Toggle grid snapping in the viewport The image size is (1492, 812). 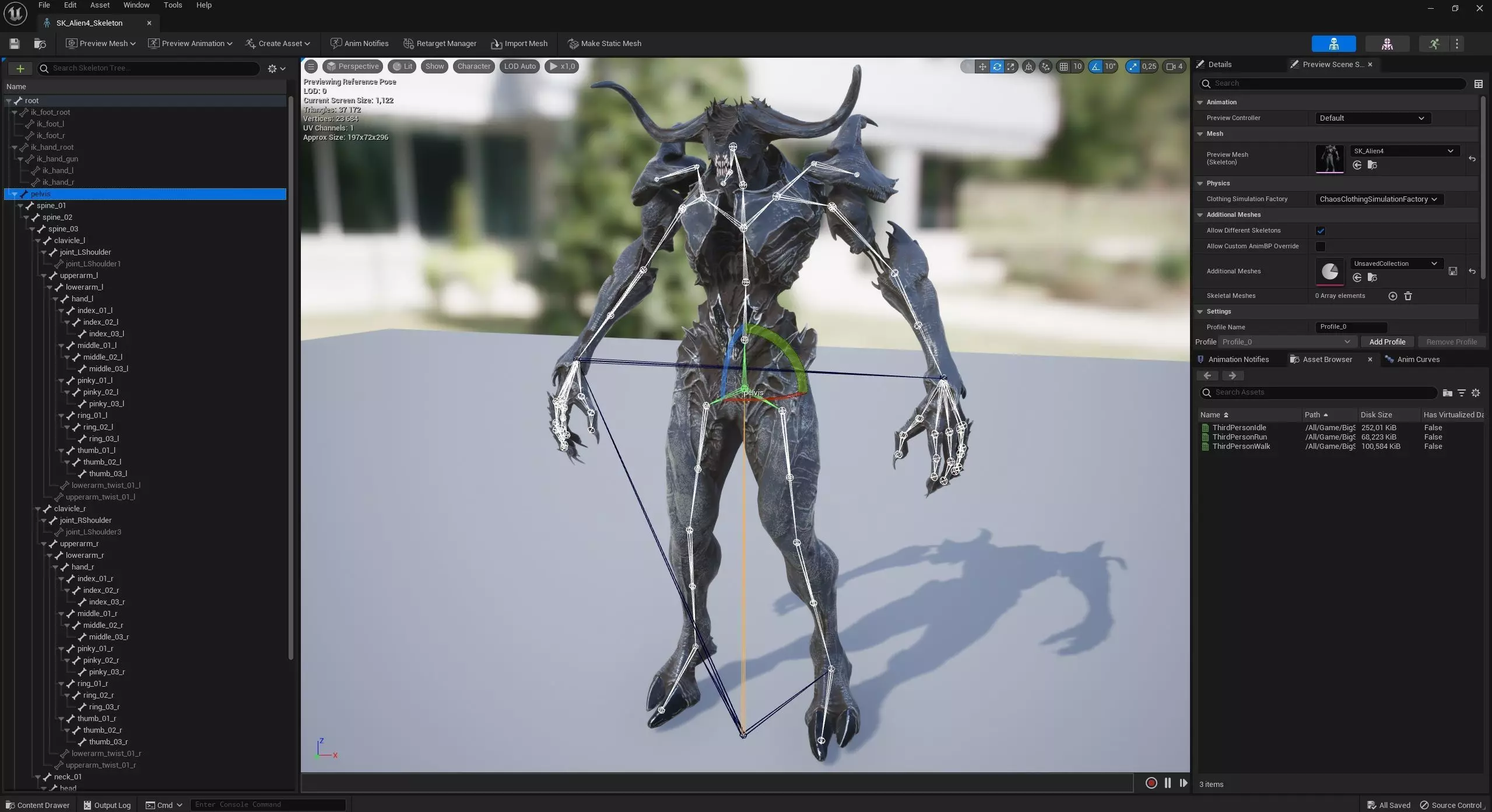(1063, 66)
